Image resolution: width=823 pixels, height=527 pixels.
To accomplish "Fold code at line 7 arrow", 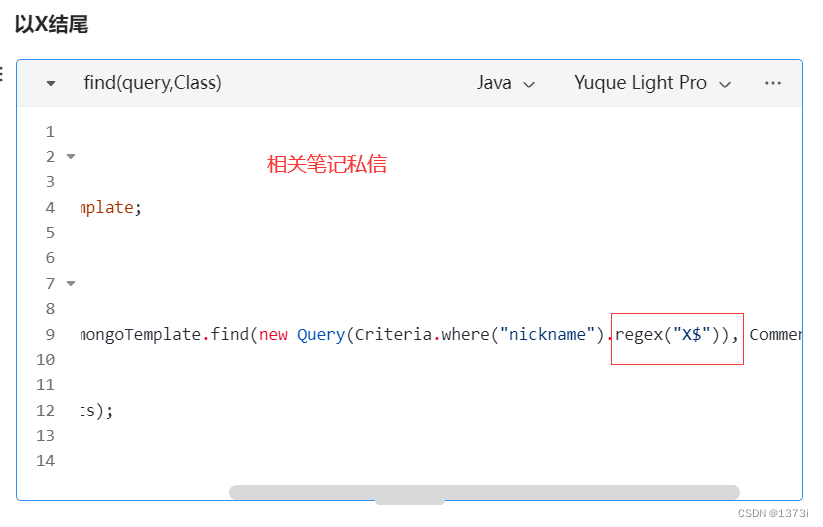I will point(71,283).
